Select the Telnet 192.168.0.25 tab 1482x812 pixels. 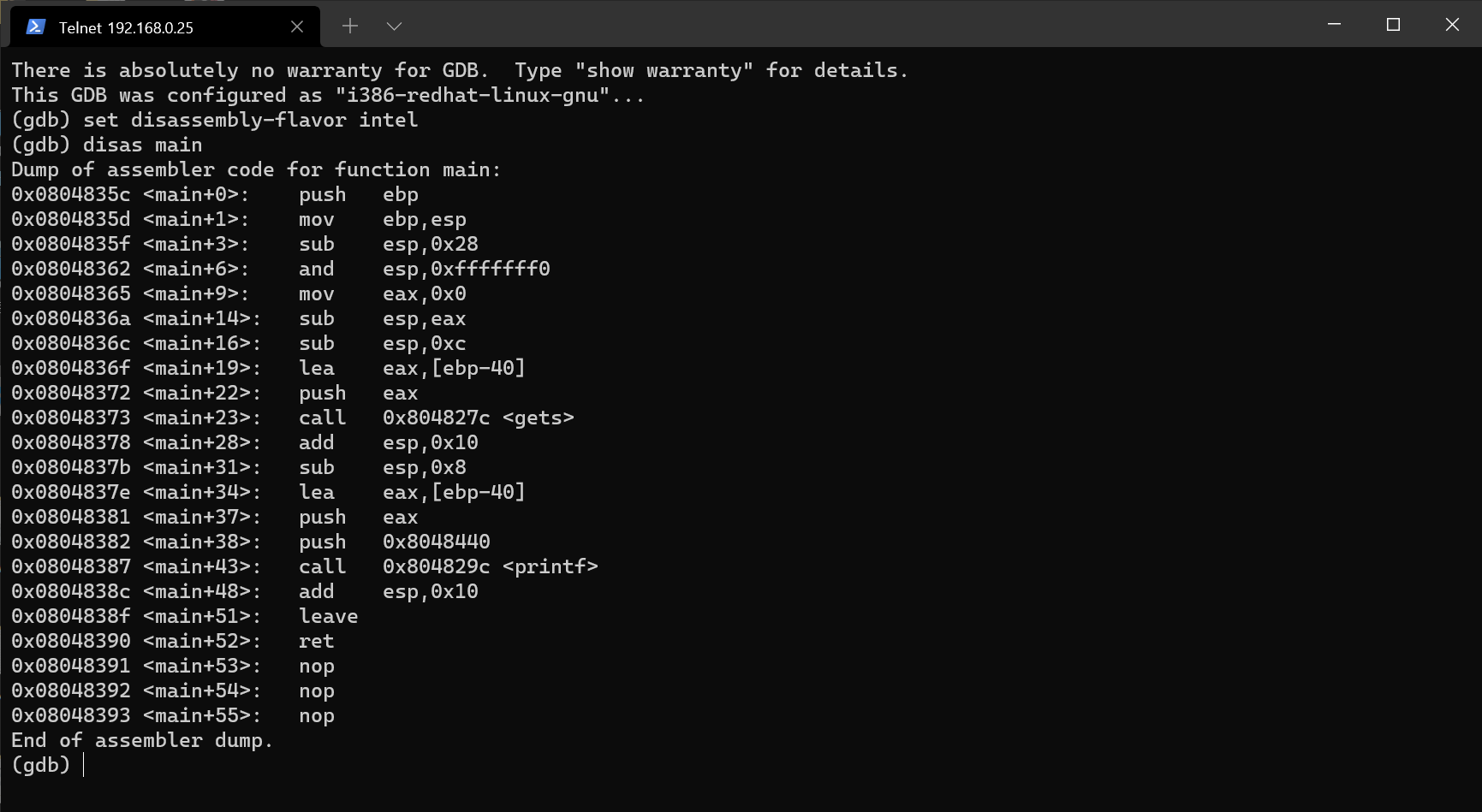click(x=164, y=27)
